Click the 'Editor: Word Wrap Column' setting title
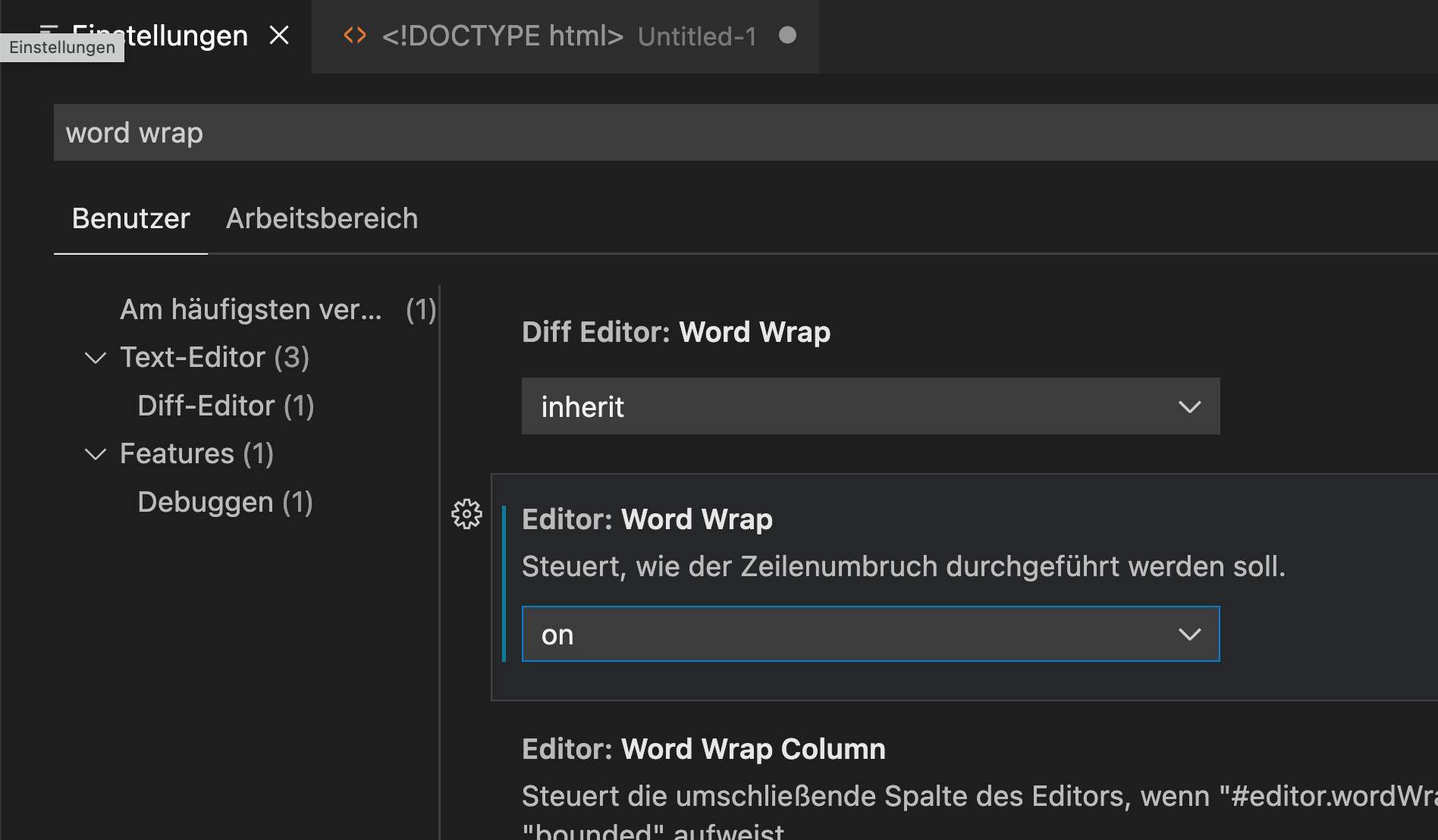 pos(703,749)
